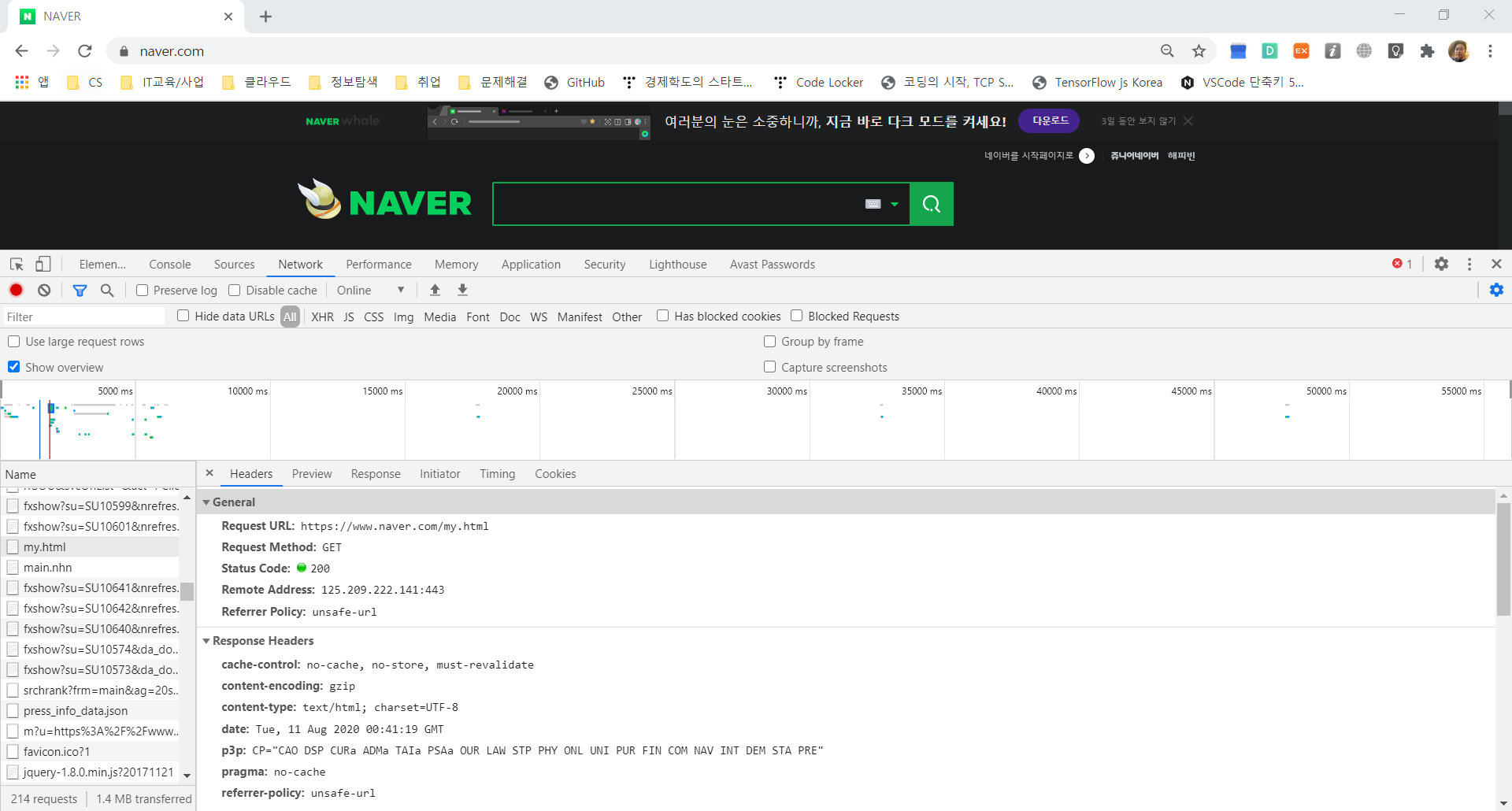
Task: Open Naver on-screen keyboard icon
Action: coord(873,204)
